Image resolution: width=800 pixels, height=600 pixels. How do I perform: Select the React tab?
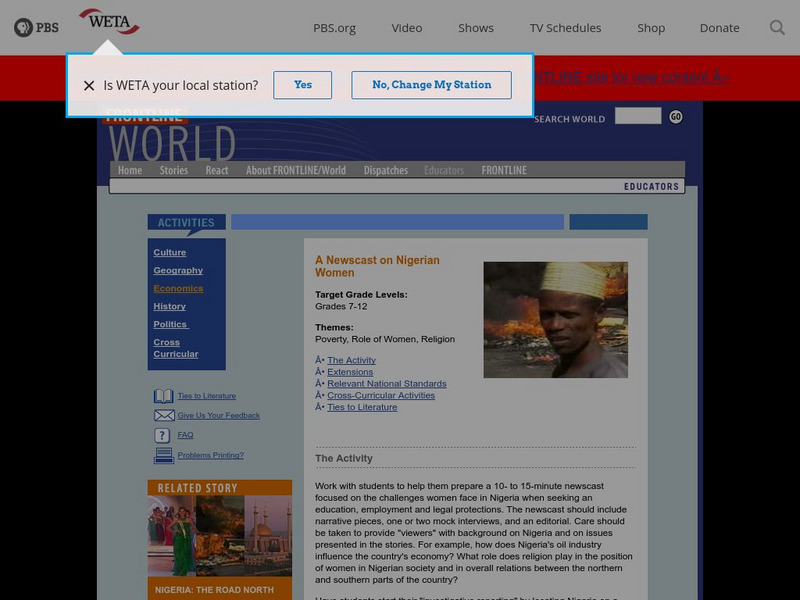coord(217,170)
